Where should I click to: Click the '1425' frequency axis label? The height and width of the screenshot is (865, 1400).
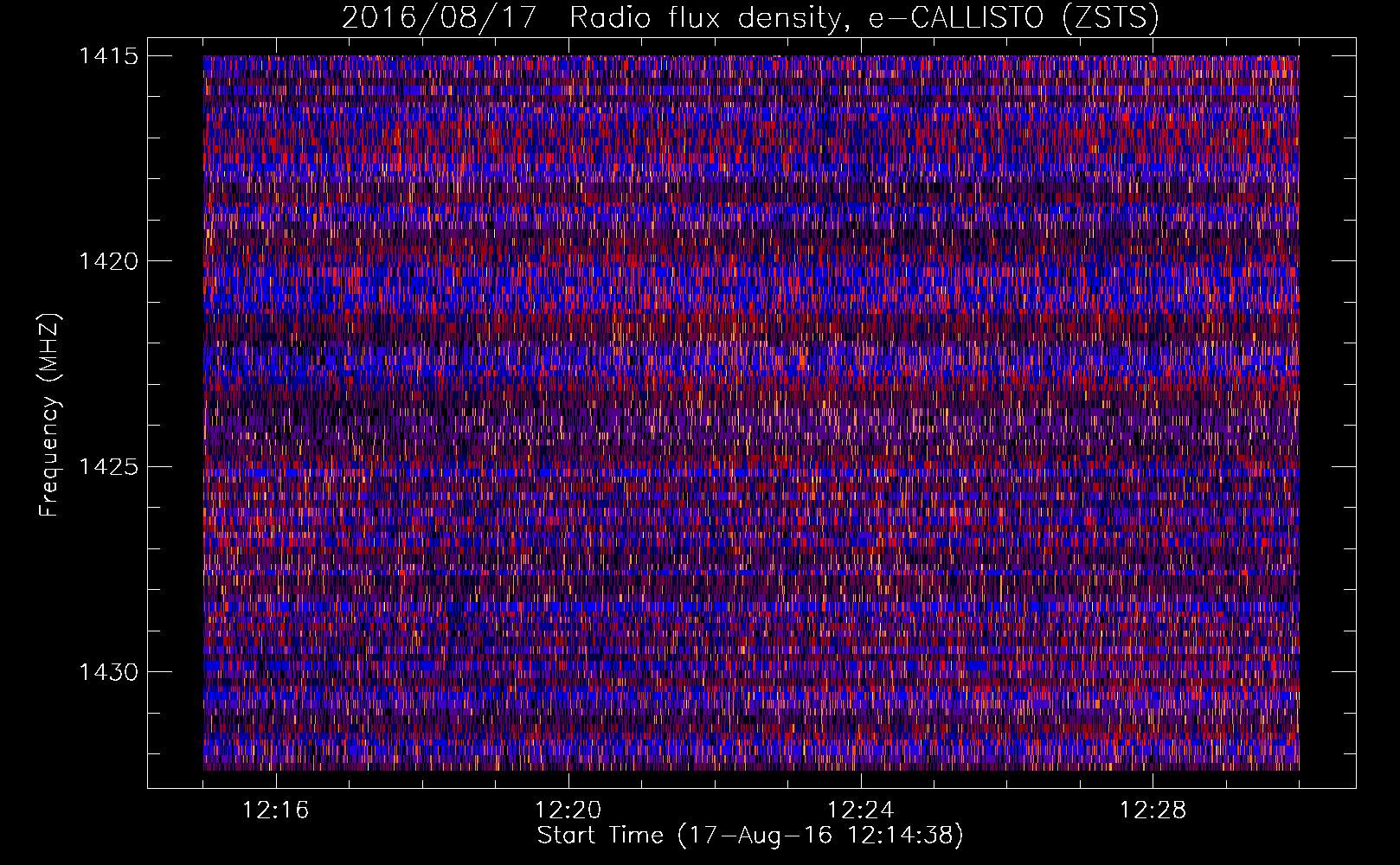[108, 467]
